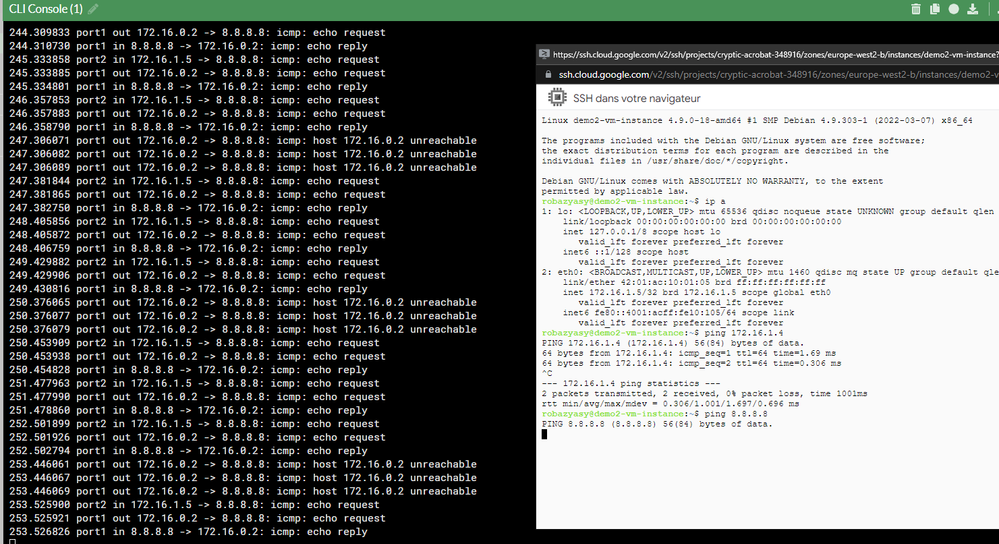999x544 pixels.
Task: Click the record CLI output circle icon
Action: pyautogui.click(x=954, y=9)
